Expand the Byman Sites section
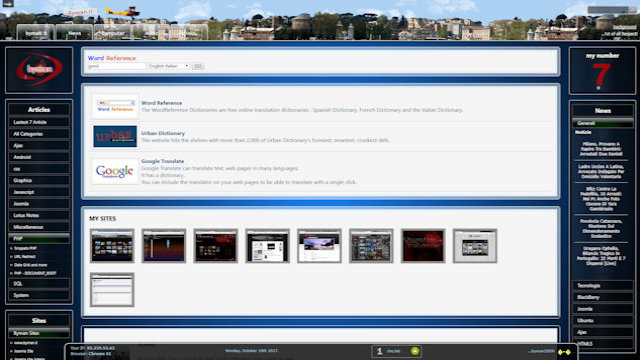This screenshot has height=360, width=640. click(39, 333)
